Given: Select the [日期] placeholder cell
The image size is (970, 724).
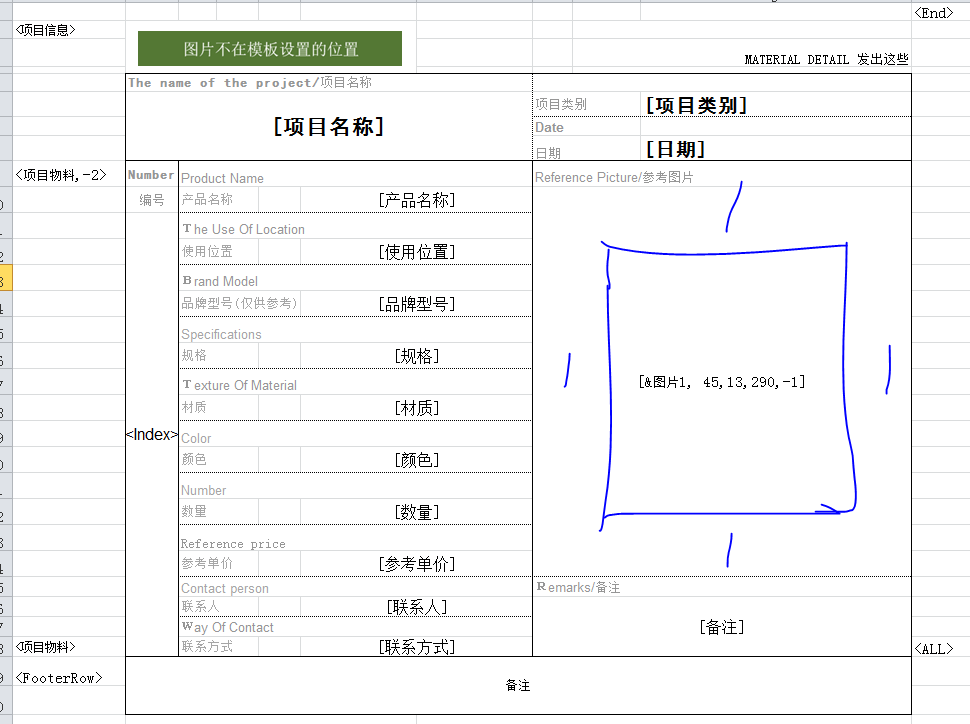Looking at the screenshot, I should coord(675,149).
